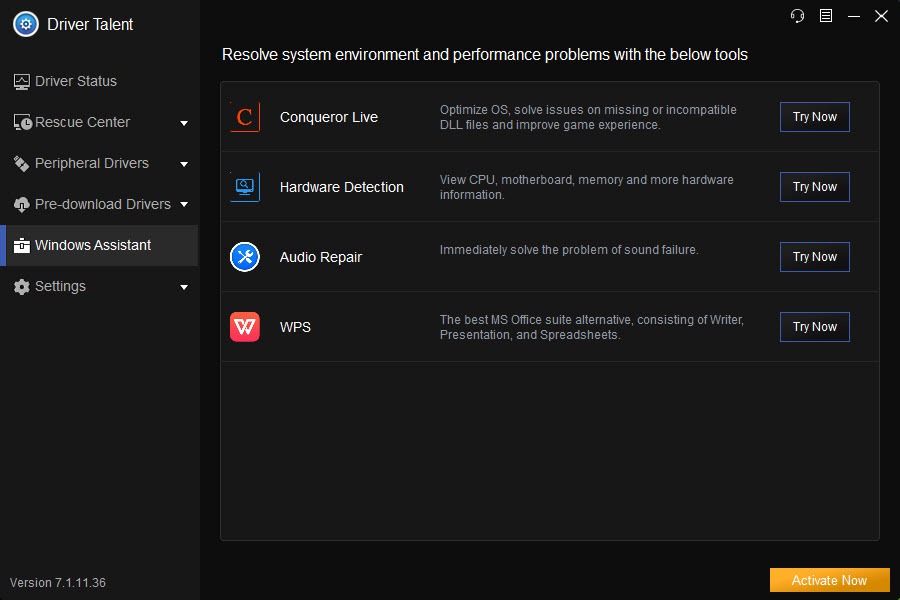
Task: Click the Settings gear icon in sidebar
Action: 22,287
